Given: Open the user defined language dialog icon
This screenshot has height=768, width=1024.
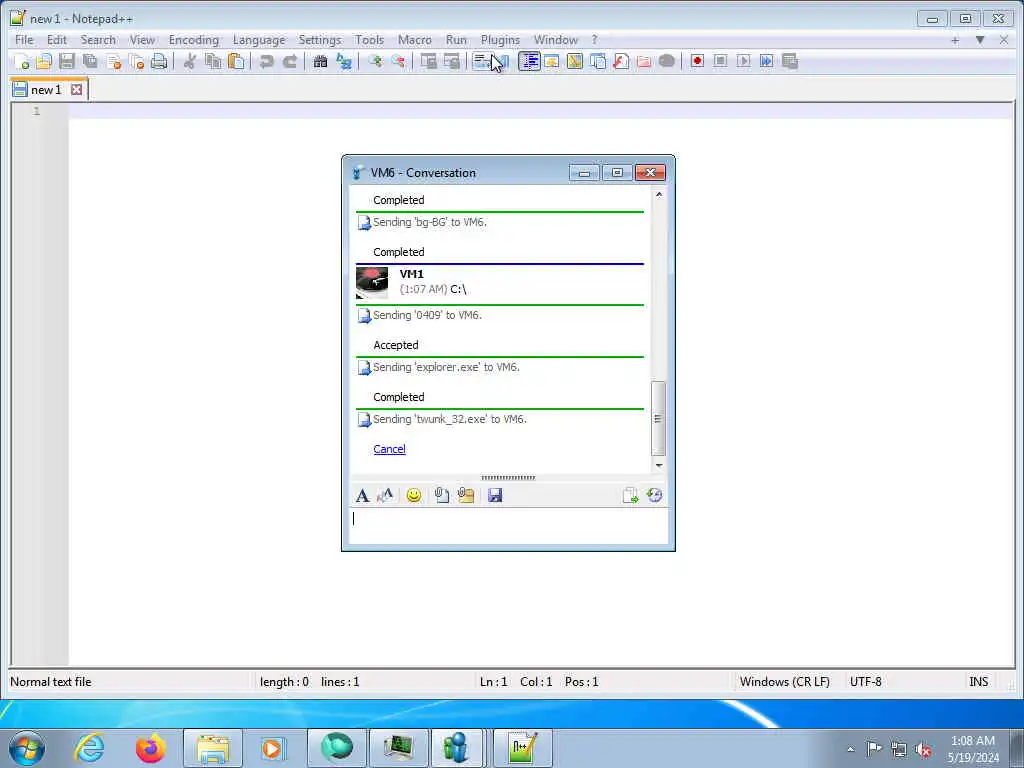Looking at the screenshot, I should [552, 61].
